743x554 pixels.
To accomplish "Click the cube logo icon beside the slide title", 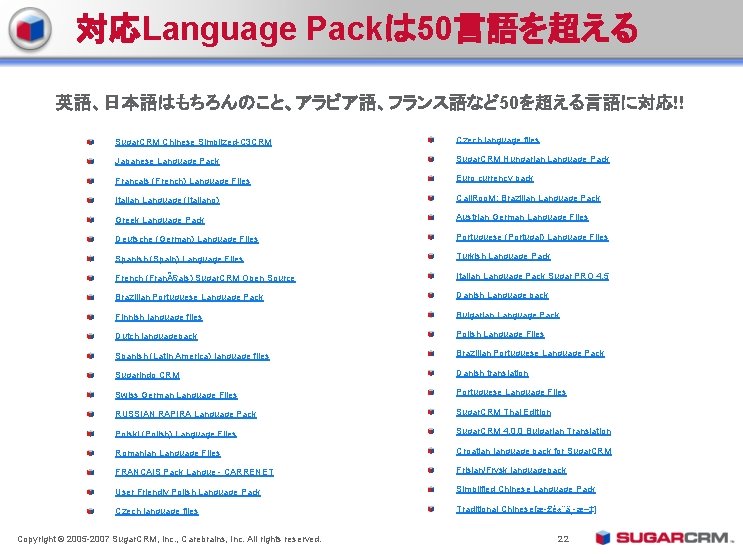I will [30, 29].
